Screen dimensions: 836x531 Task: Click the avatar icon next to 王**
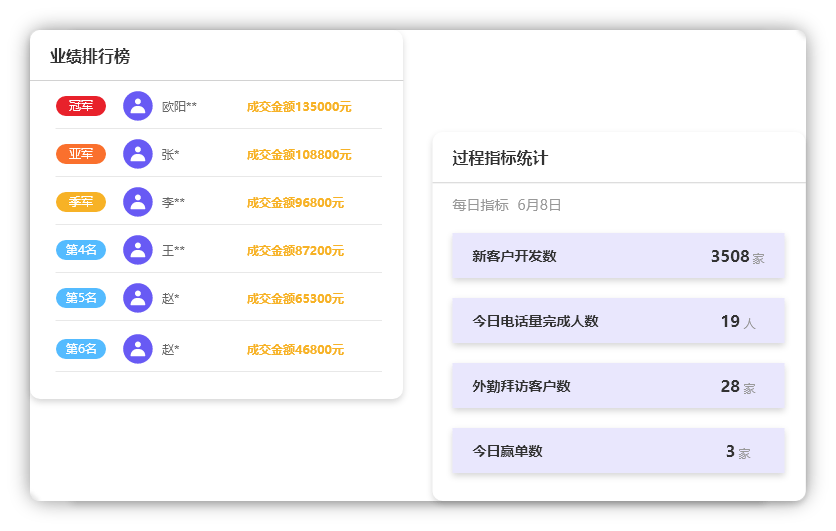(138, 250)
